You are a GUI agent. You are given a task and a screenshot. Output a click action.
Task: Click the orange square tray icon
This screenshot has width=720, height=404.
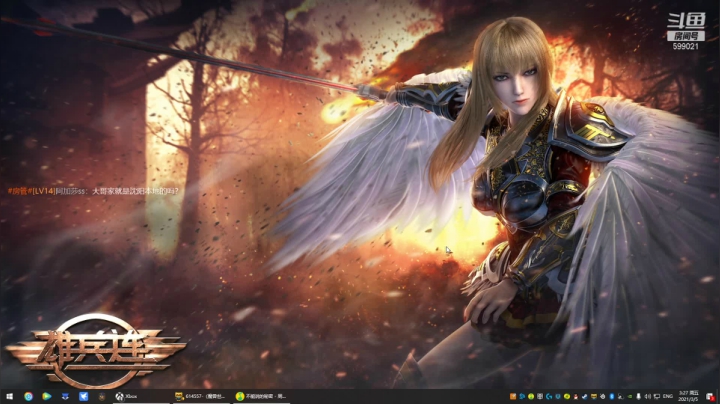pos(512,396)
